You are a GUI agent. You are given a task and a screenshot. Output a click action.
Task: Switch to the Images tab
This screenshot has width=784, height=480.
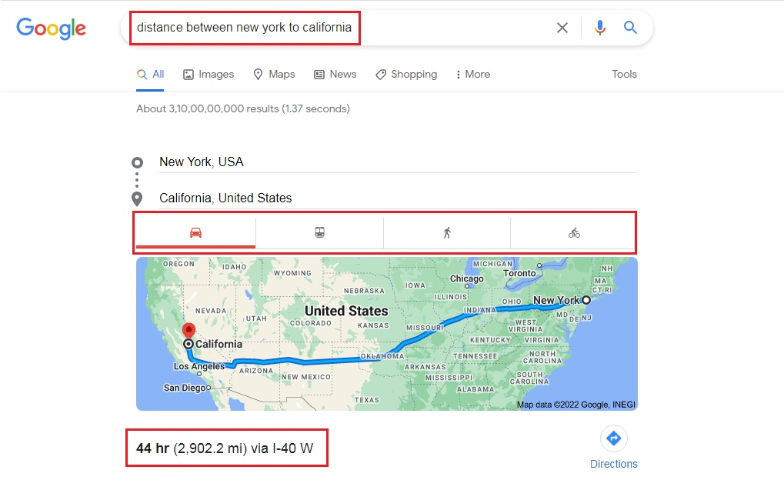point(208,74)
